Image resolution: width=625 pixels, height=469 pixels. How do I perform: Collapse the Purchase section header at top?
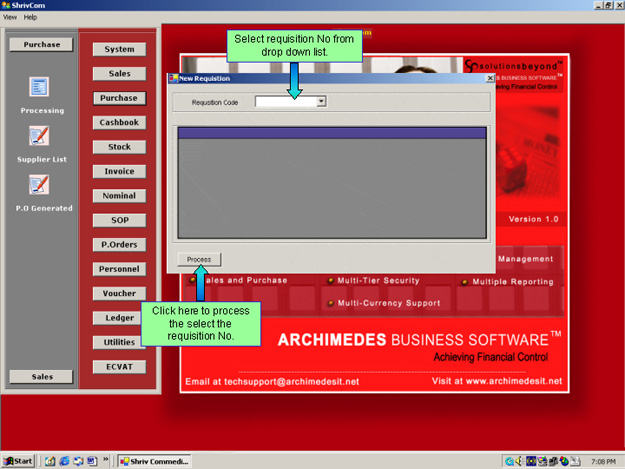(41, 44)
